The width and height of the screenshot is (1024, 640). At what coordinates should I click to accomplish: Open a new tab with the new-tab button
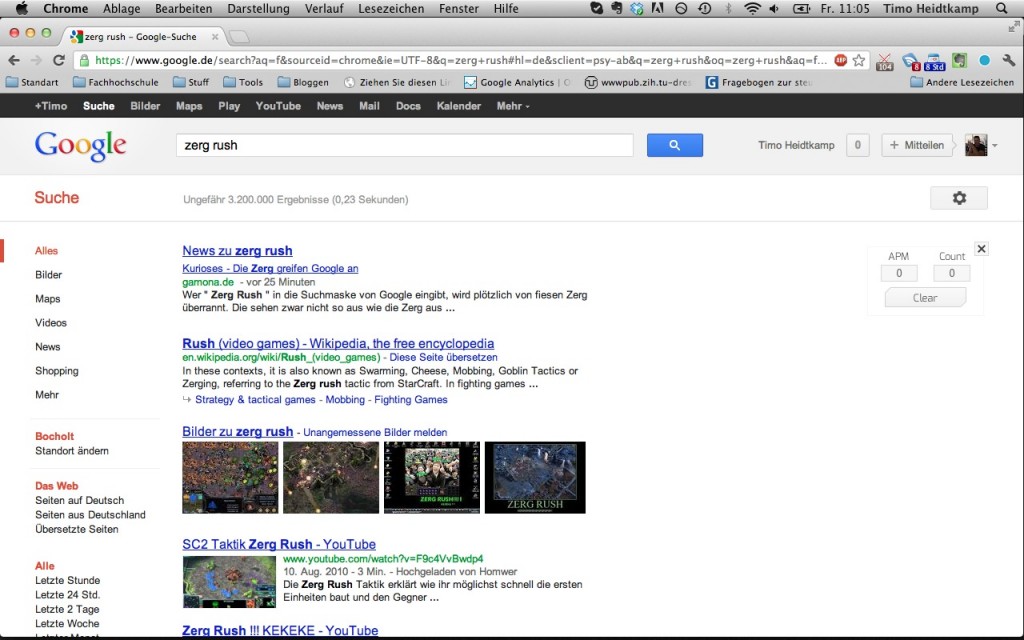pyautogui.click(x=239, y=37)
